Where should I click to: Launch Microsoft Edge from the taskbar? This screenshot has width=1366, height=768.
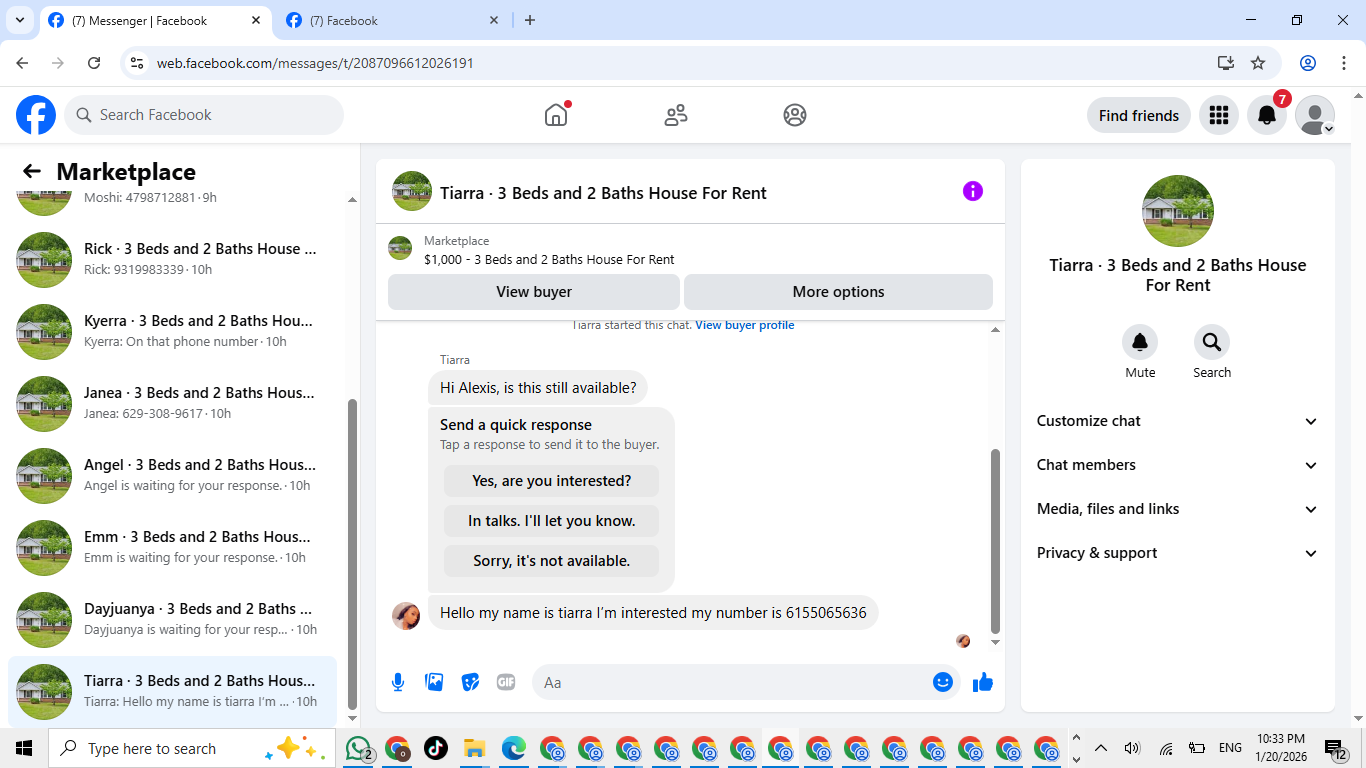[x=513, y=748]
